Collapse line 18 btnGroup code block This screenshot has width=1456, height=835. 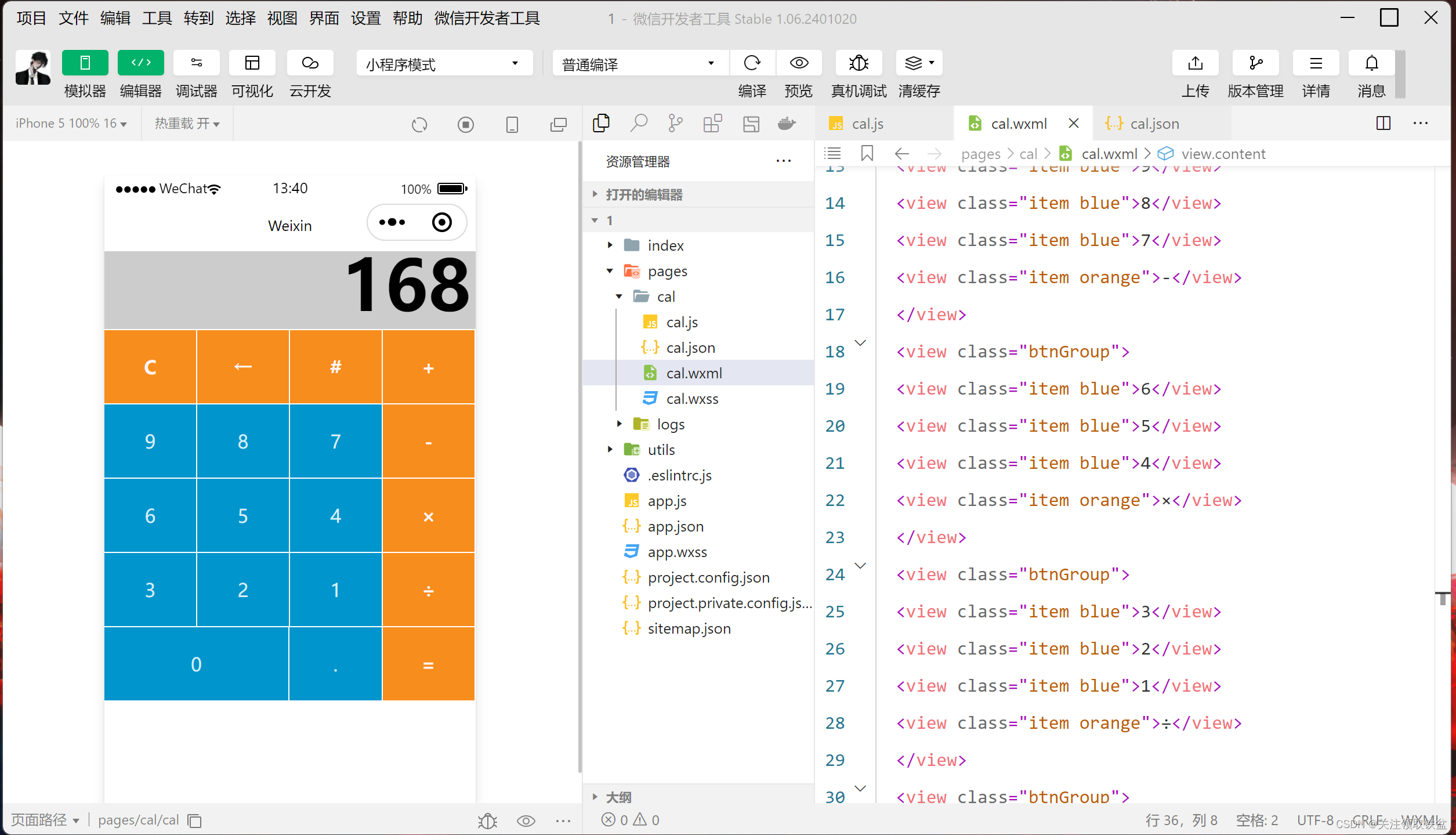point(861,344)
